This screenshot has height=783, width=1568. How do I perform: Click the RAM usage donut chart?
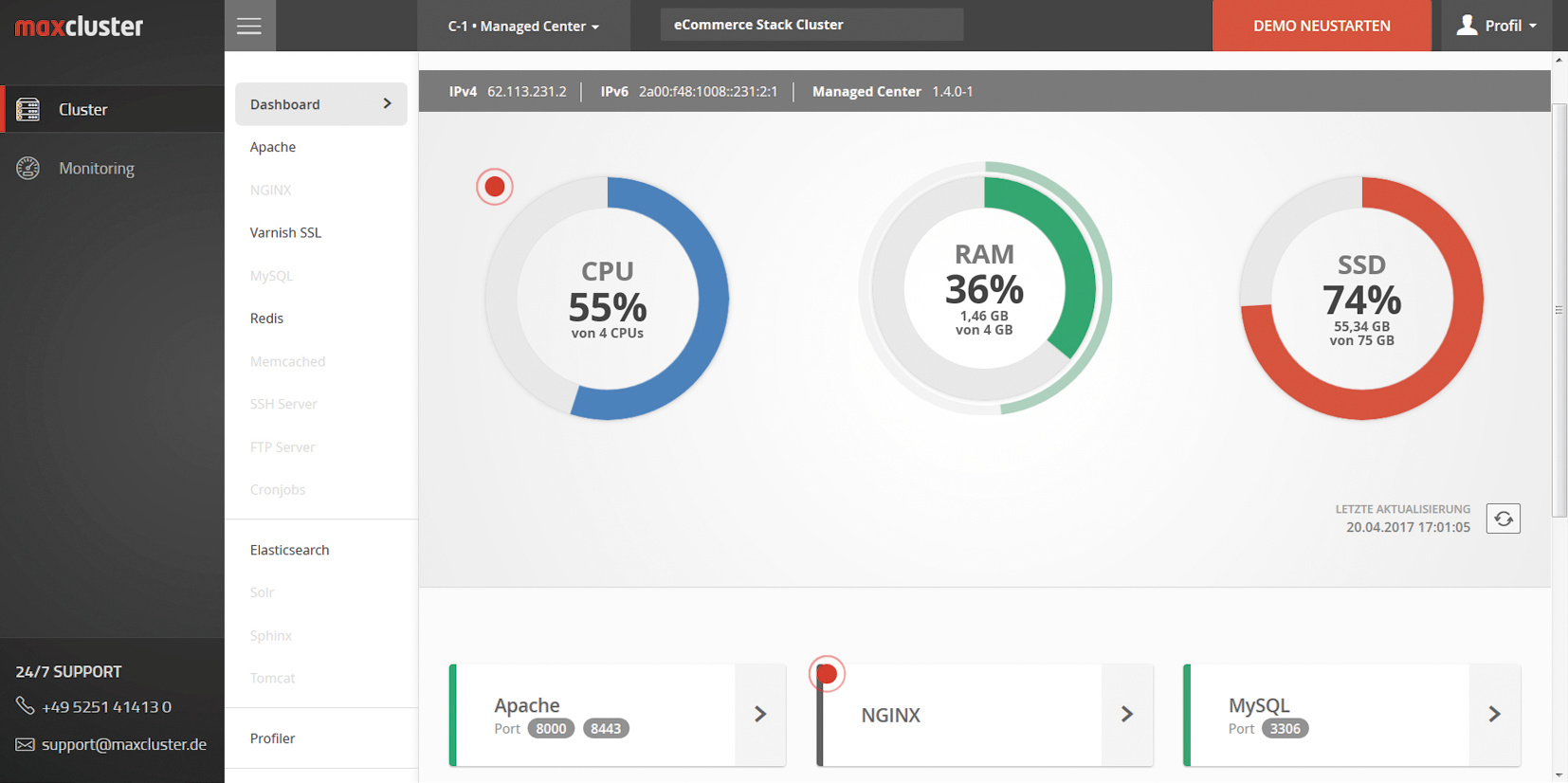click(985, 288)
